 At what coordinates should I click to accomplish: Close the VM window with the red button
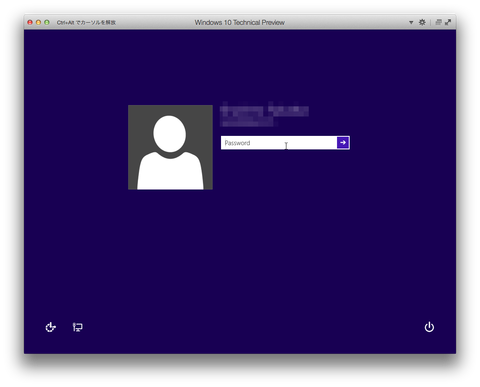point(30,22)
